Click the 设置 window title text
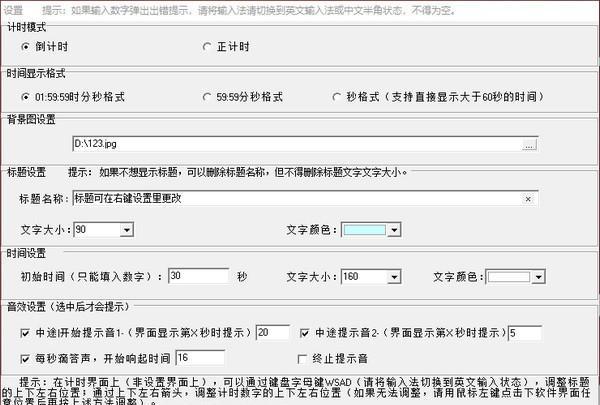Viewport: 600px width, 405px height. coord(13,10)
